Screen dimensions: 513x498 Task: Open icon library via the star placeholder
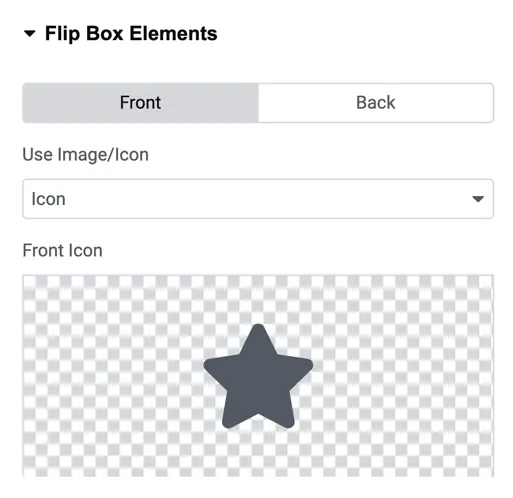[x=258, y=376]
